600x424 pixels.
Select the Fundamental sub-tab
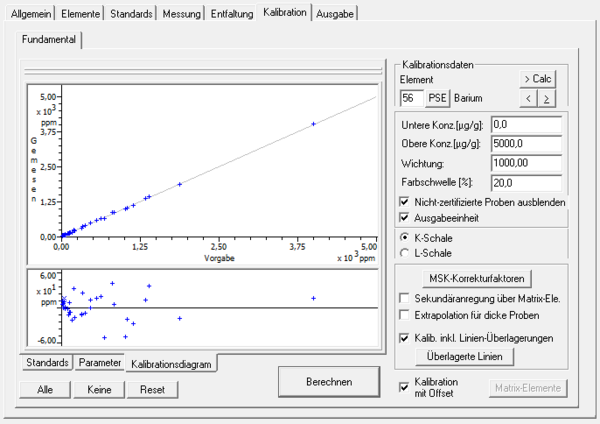click(x=49, y=39)
